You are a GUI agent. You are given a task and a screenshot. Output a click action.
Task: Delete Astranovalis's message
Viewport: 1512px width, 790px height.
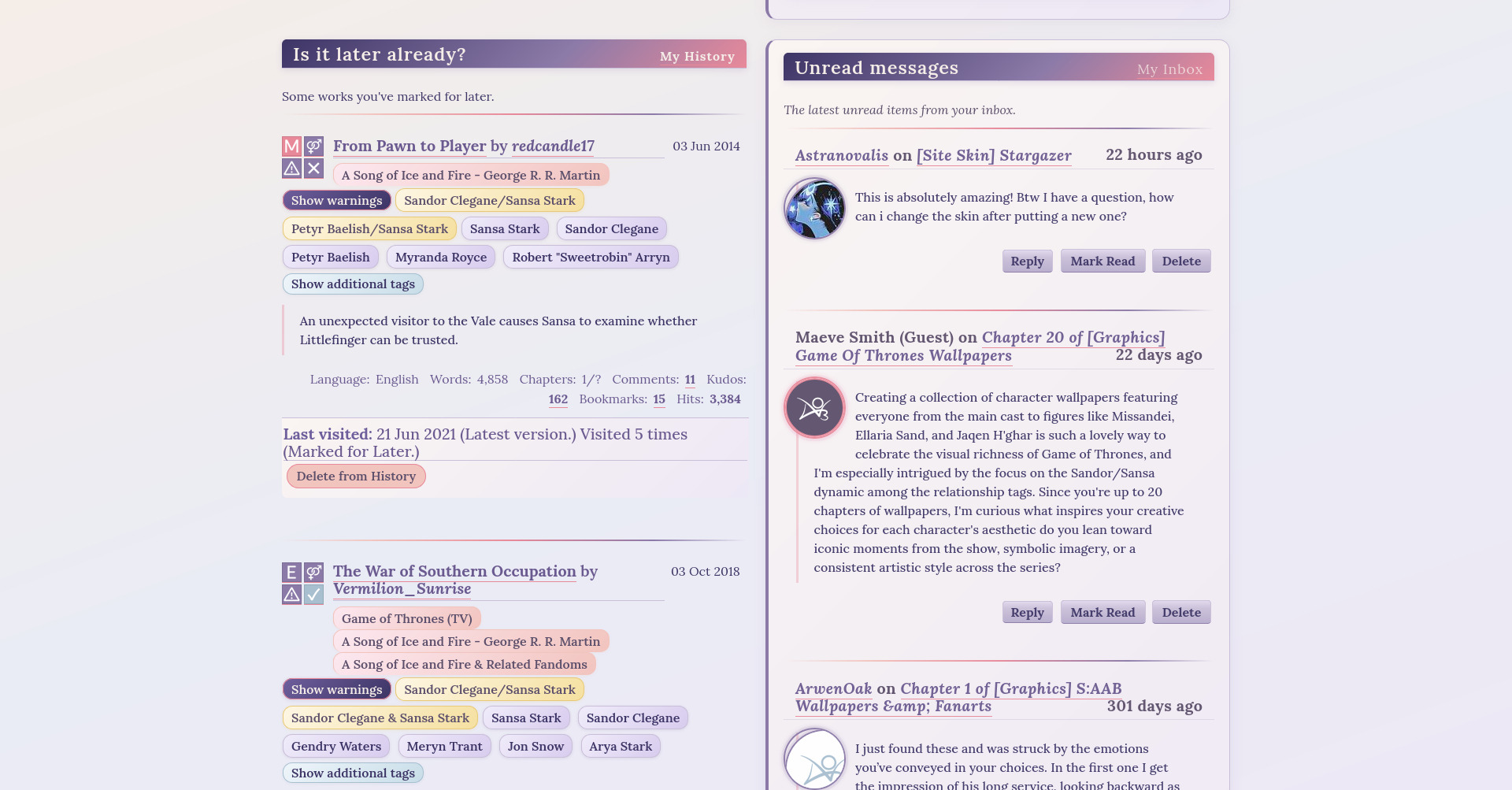coord(1181,261)
